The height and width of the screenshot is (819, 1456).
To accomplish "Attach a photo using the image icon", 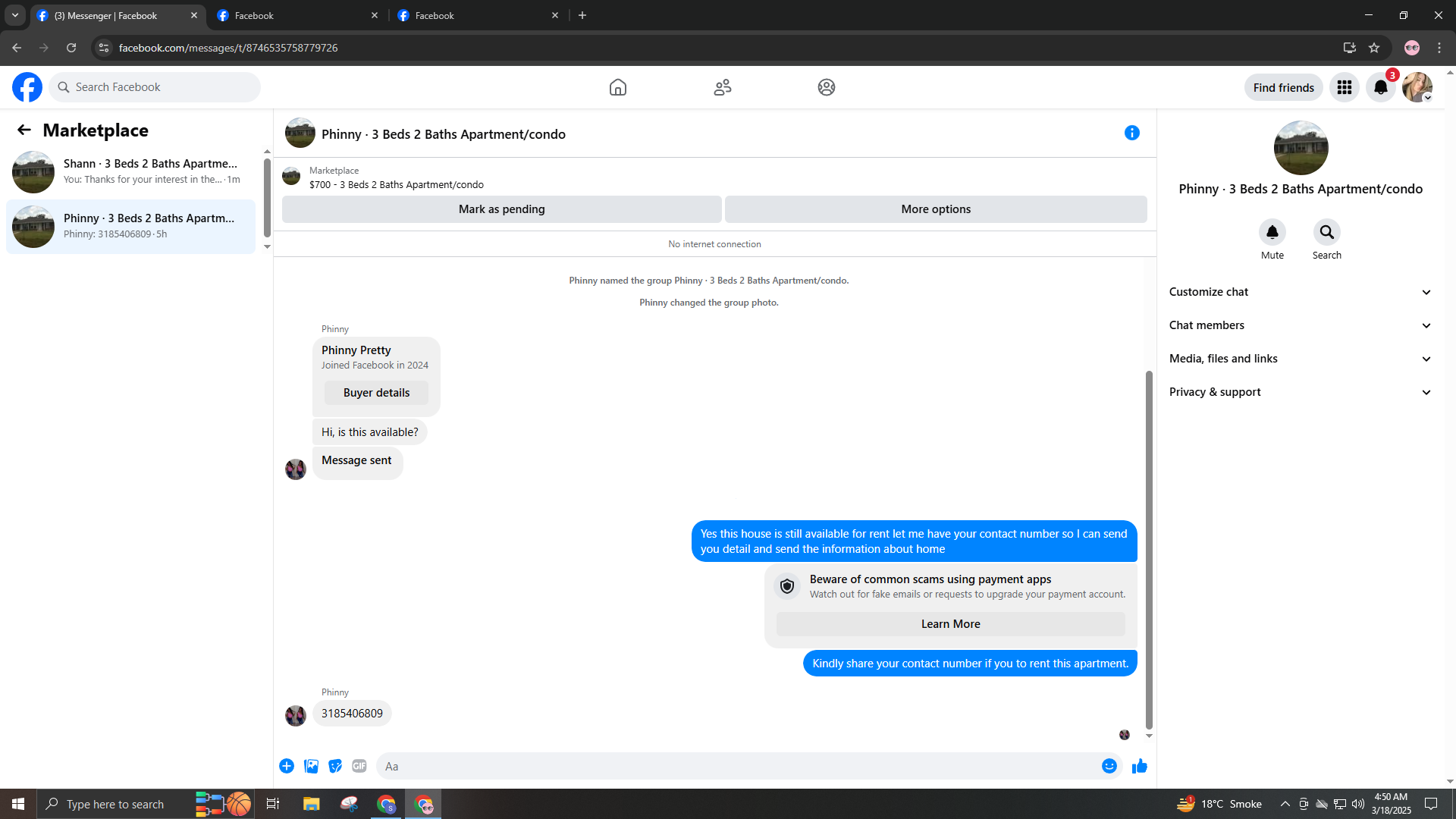I will (311, 766).
